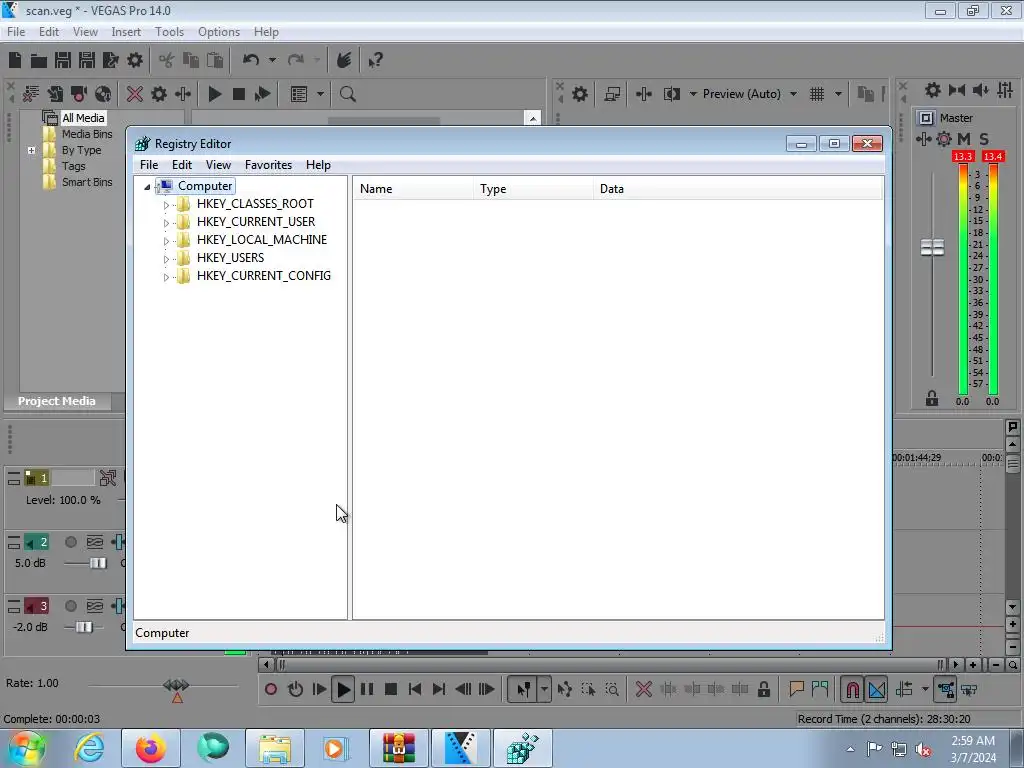Select Smart Bins folder
This screenshot has height=768, width=1024.
tap(87, 182)
